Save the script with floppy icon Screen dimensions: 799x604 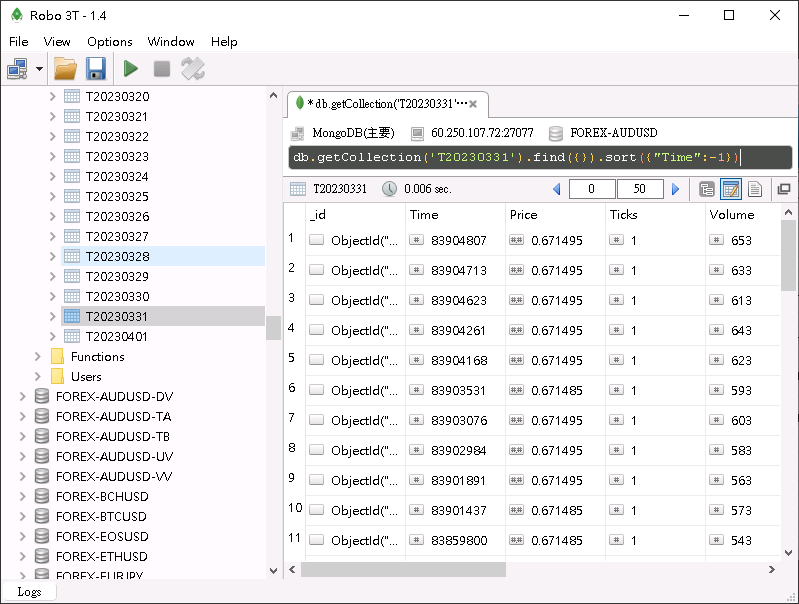96,69
